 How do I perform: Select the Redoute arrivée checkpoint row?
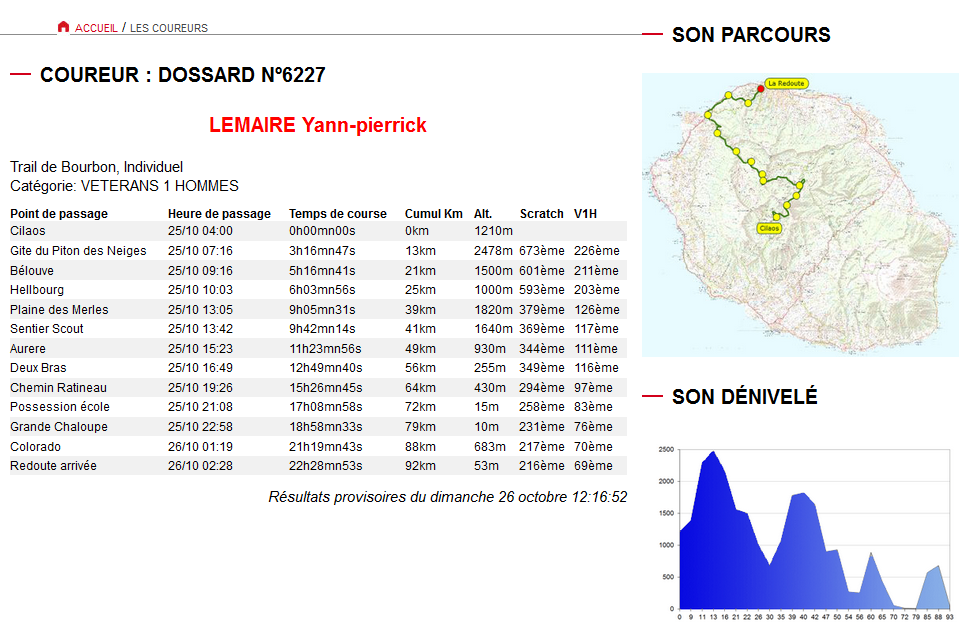point(53,466)
